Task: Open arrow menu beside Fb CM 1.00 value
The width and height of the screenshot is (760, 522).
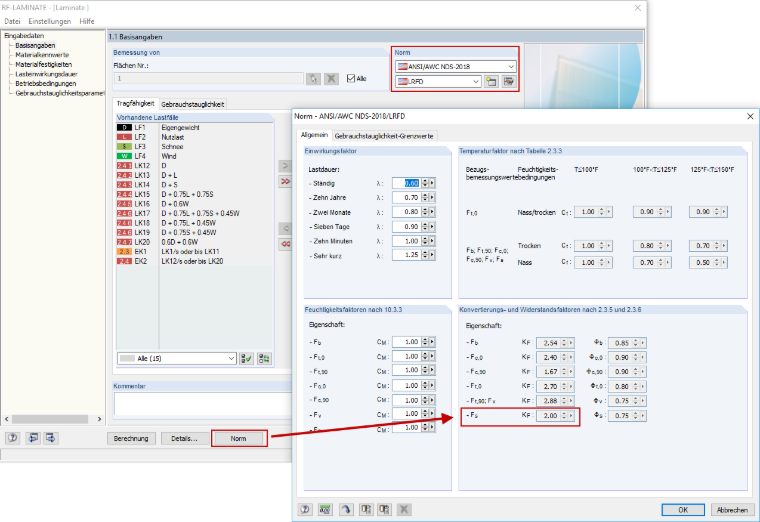Action: pos(432,342)
